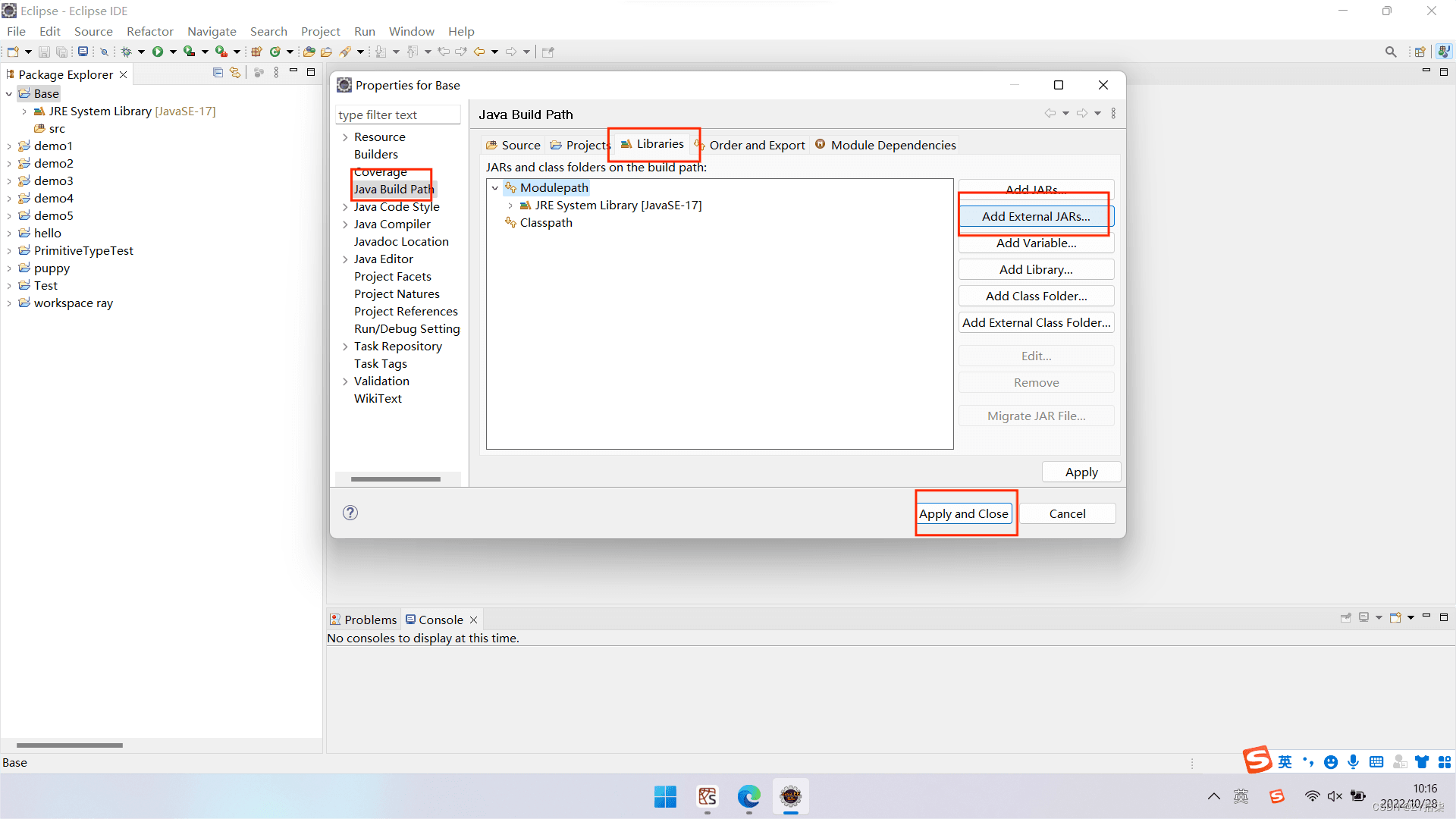Toggle Link with Editor in Package Explorer
This screenshot has width=1456, height=819.
point(235,73)
